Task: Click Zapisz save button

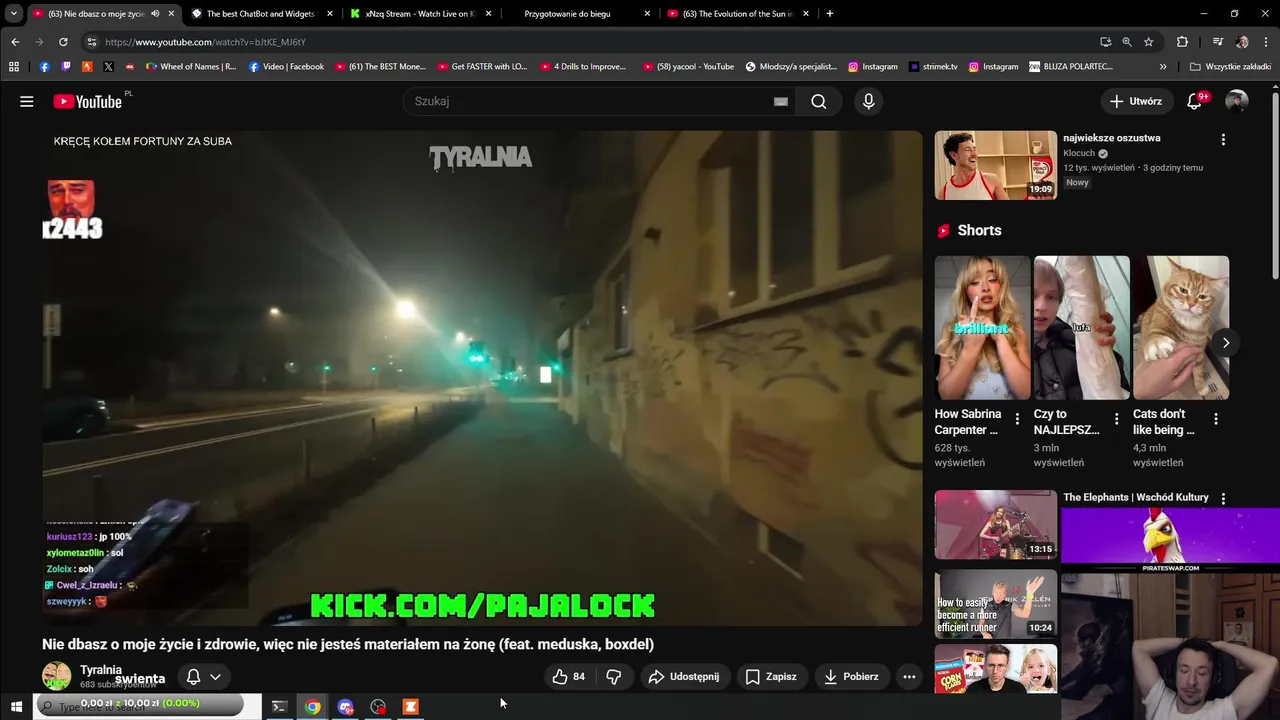Action: click(x=771, y=677)
